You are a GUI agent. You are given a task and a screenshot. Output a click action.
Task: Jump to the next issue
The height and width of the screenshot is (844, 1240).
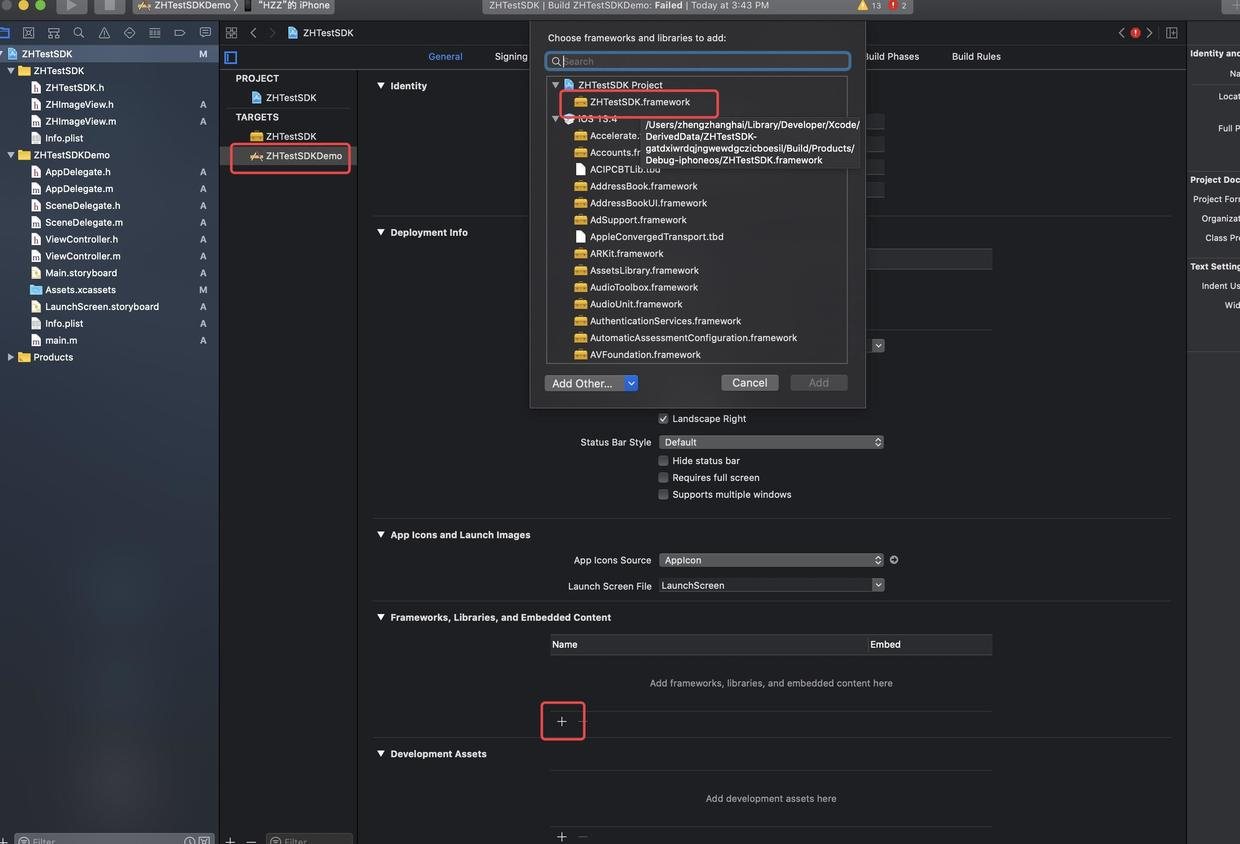1149,33
